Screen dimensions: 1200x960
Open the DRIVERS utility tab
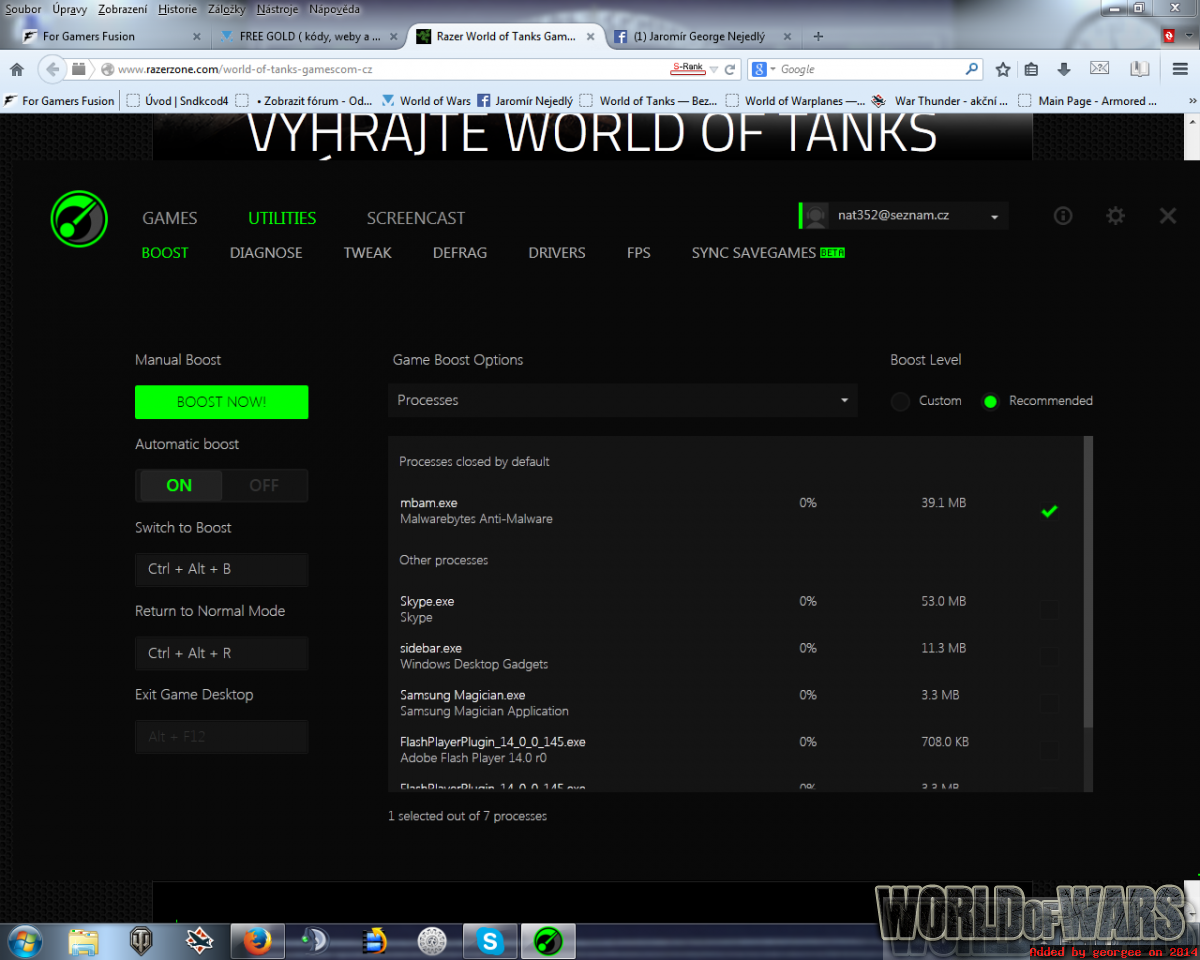[557, 253]
